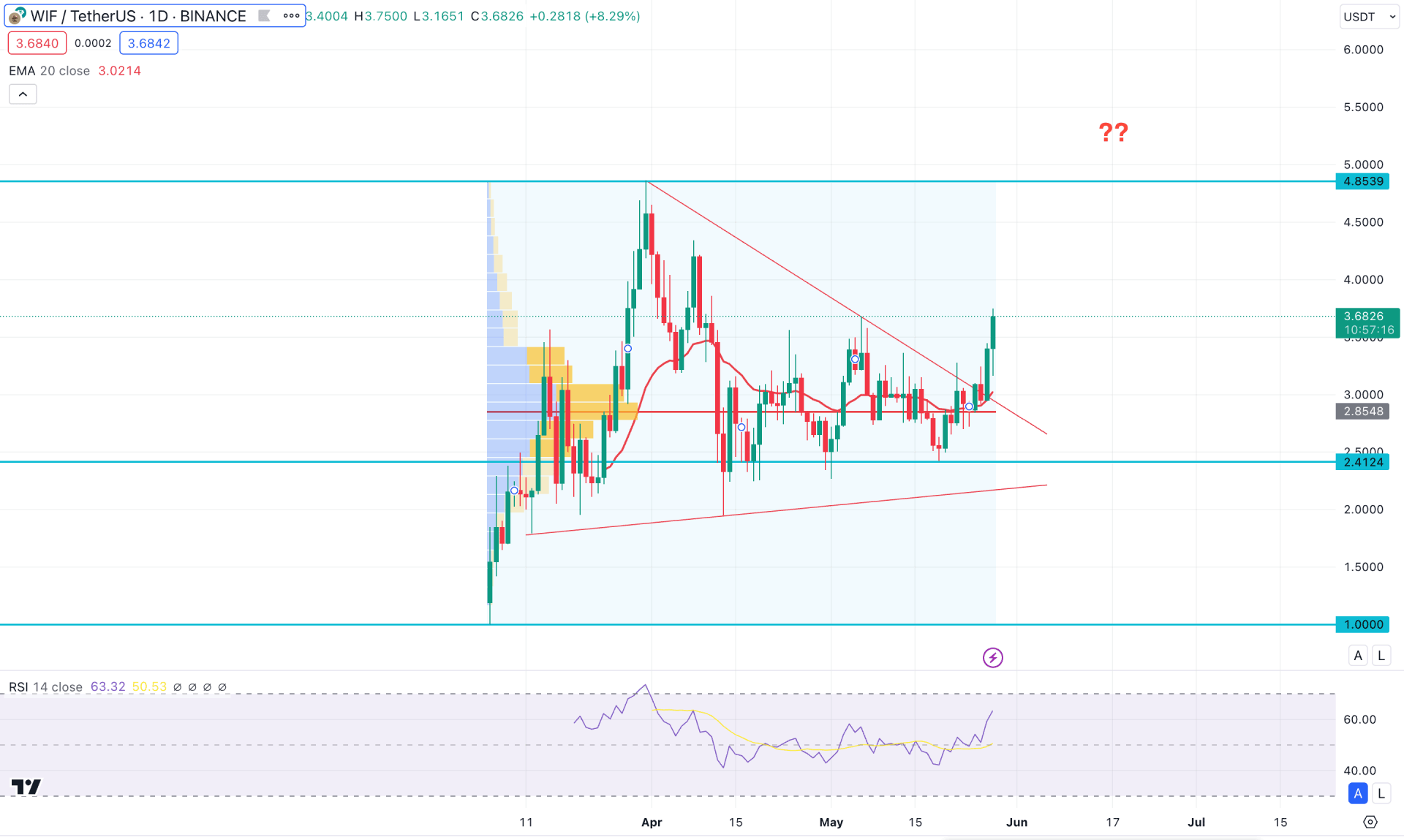Toggle auto scale A on price pane
The height and width of the screenshot is (840, 1404).
[x=1358, y=656]
